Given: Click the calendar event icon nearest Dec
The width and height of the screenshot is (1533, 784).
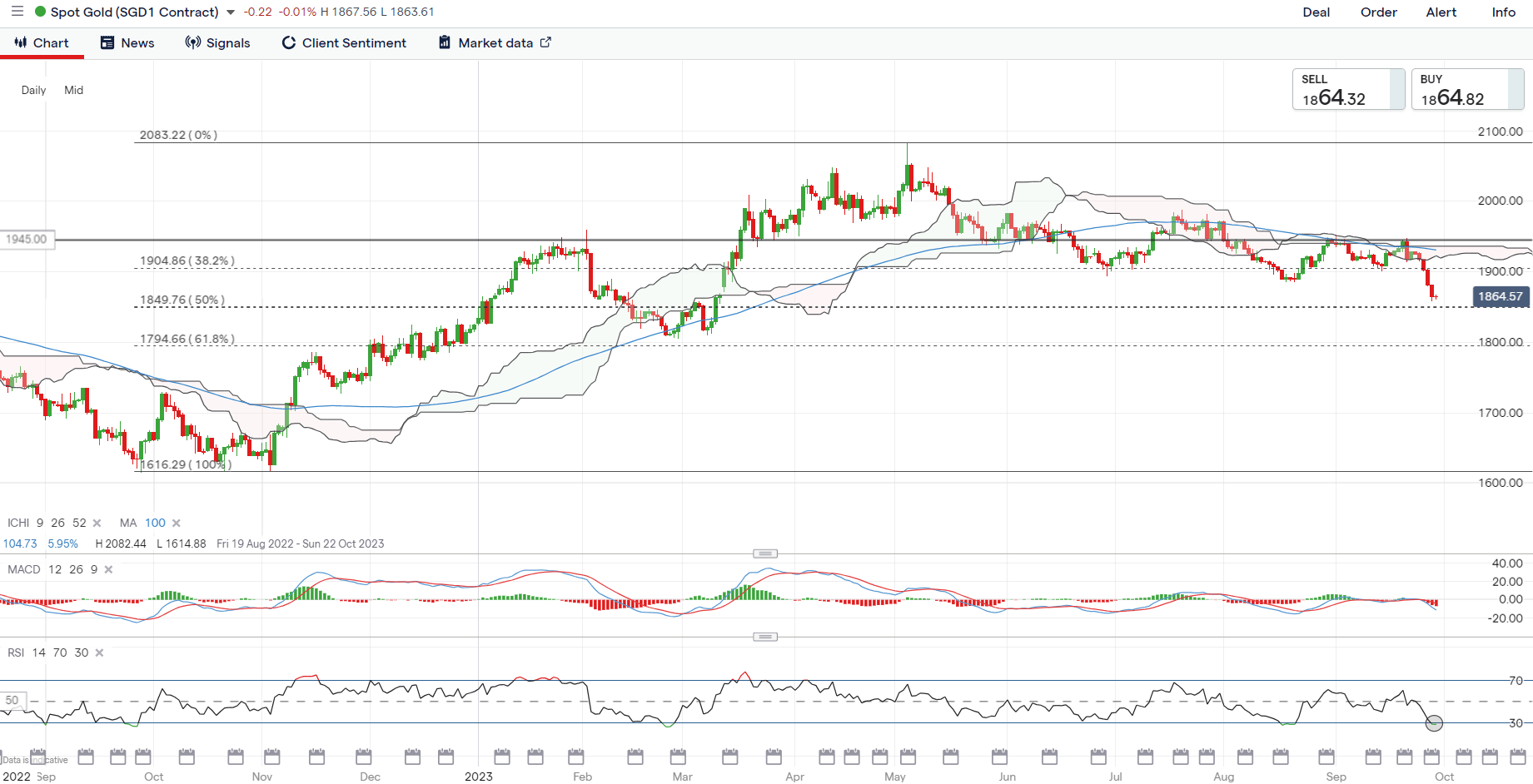Looking at the screenshot, I should 364,757.
